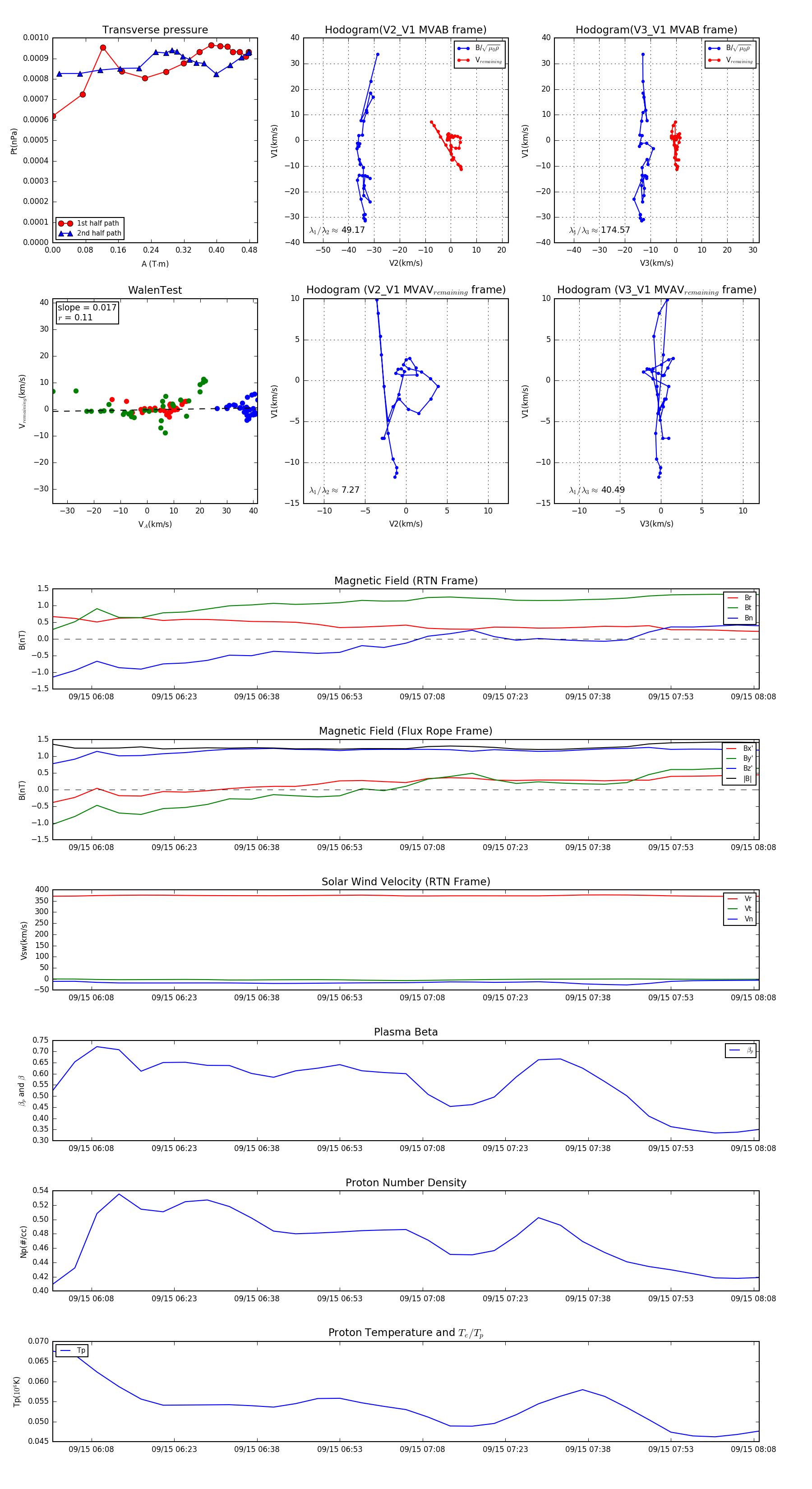Image resolution: width=812 pixels, height=1489 pixels.
Task: Click the 'Proton Temperature and Te/Tp' title
Action: pos(406,1333)
